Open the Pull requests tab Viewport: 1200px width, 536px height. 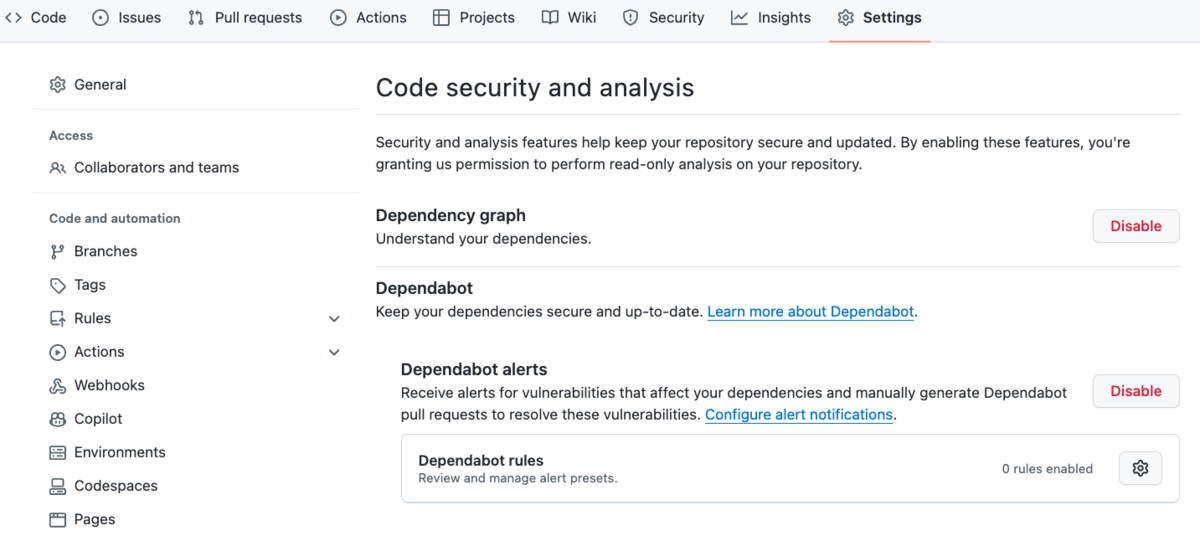coord(245,17)
